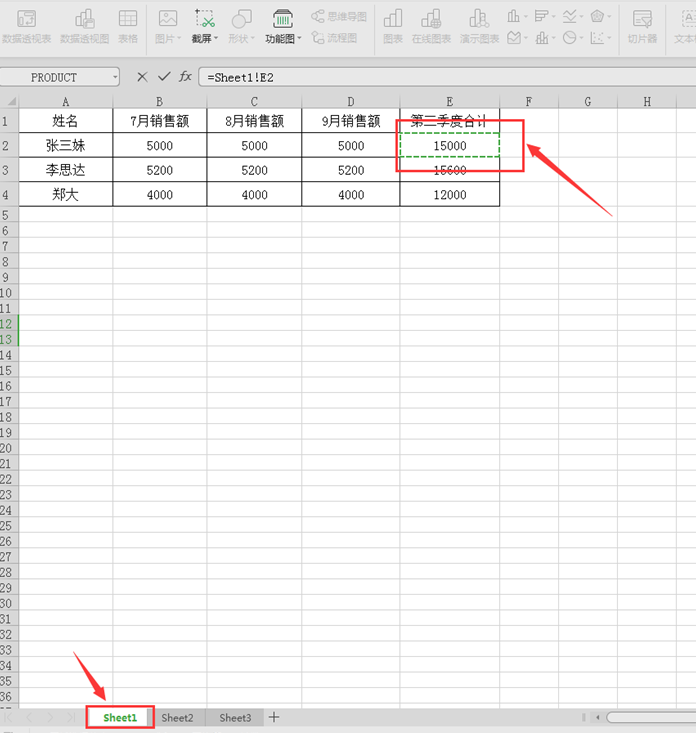The image size is (696, 733).
Task: Confirm formula entry with checkmark icon
Action: click(x=164, y=77)
